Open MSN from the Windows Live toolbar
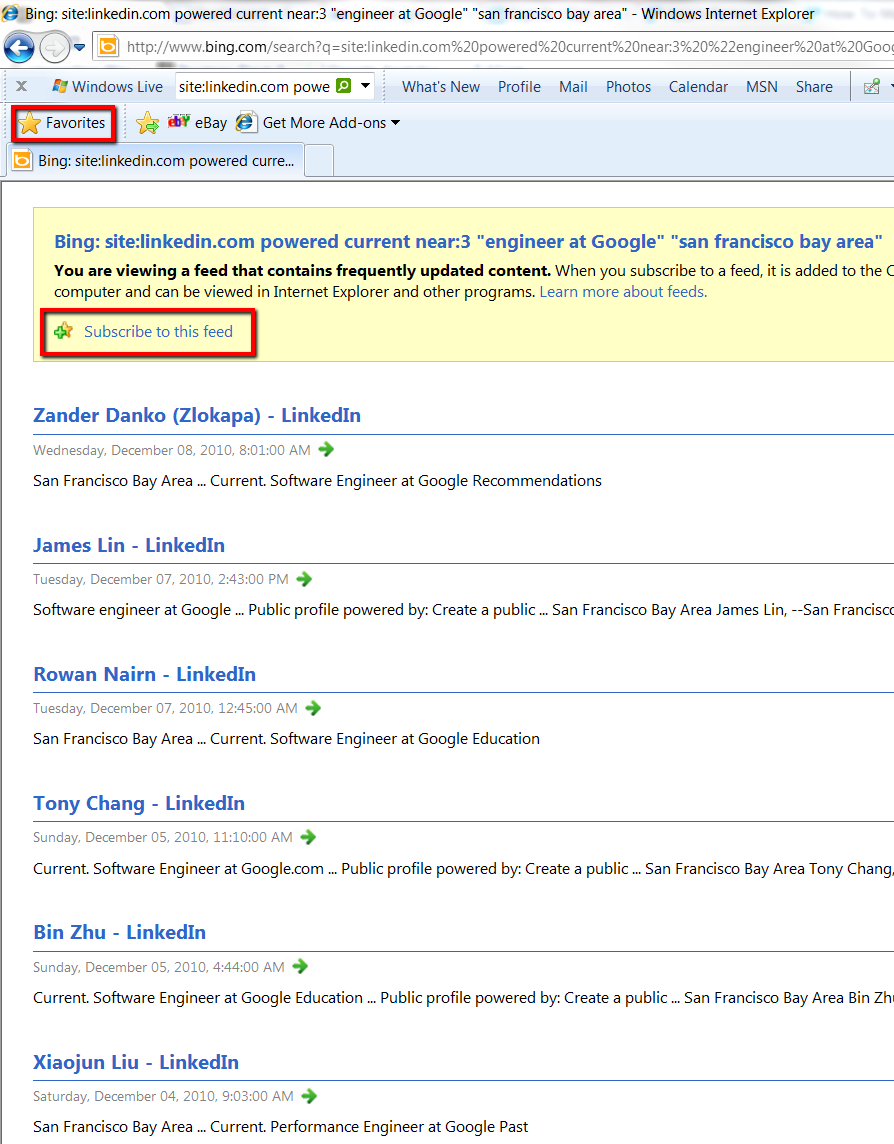Image resolution: width=894 pixels, height=1144 pixels. click(x=761, y=87)
